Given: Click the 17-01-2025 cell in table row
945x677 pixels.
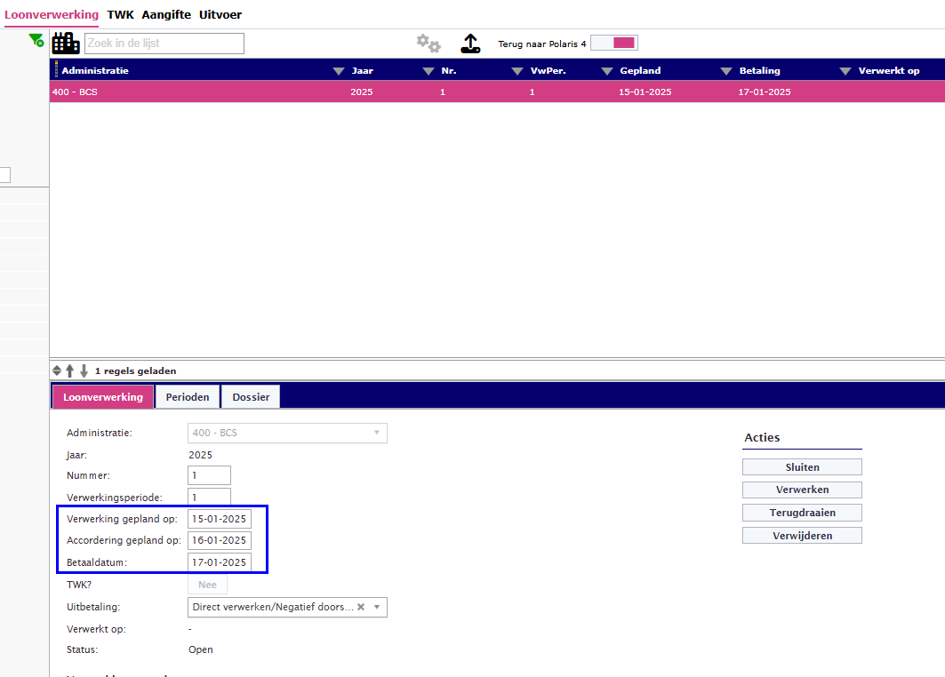Looking at the screenshot, I should (x=764, y=92).
